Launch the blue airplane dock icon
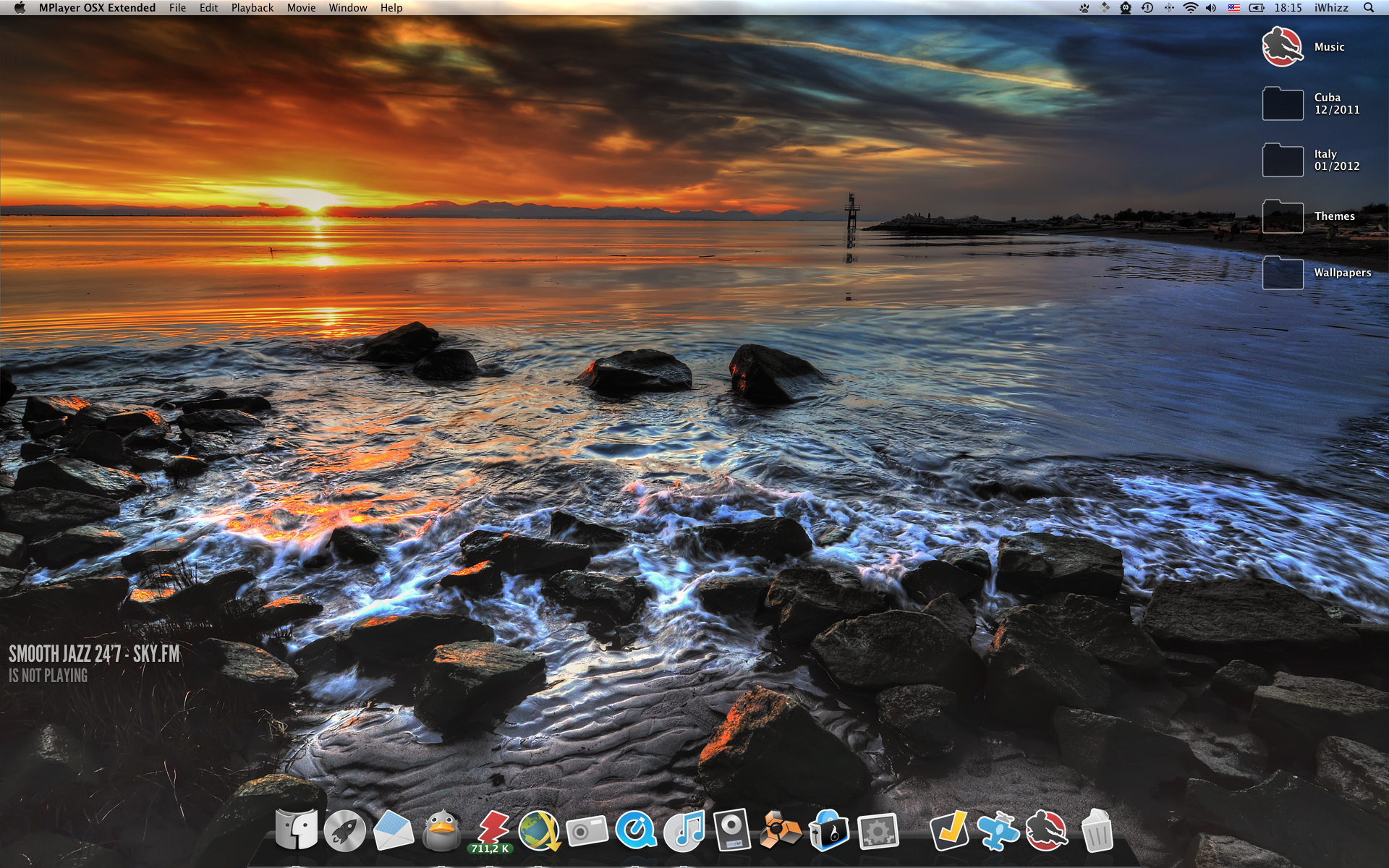The image size is (1389, 868). point(998,830)
